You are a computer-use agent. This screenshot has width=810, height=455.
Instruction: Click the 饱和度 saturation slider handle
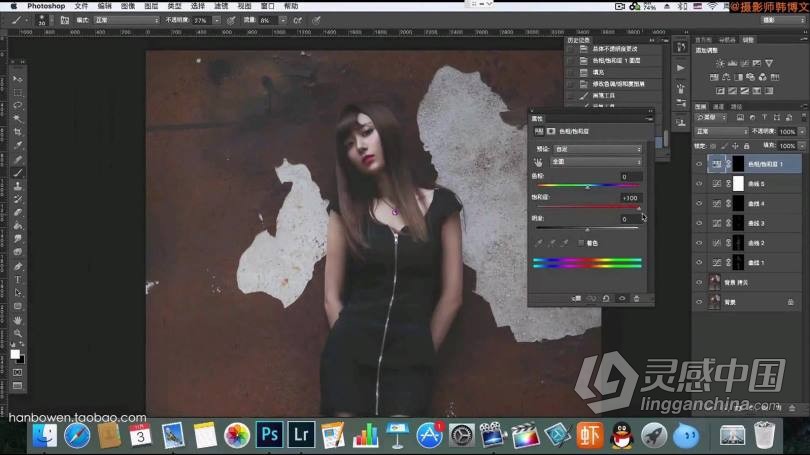639,208
